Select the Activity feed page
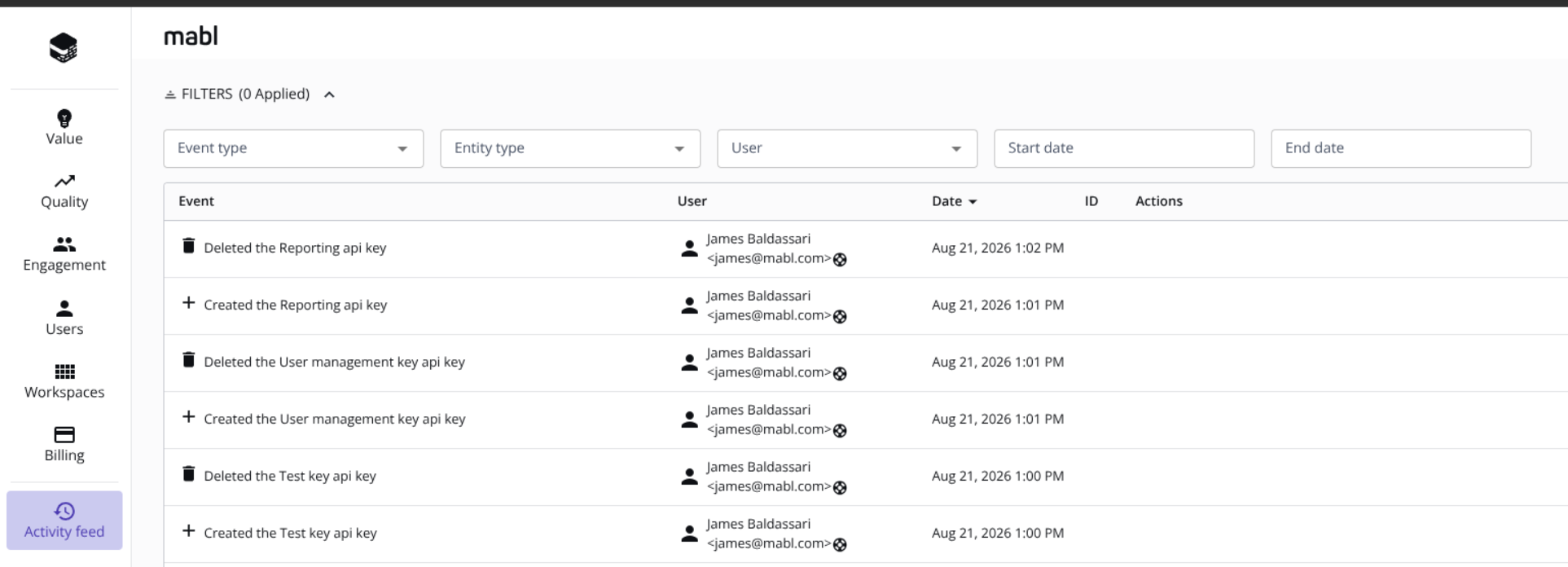Image resolution: width=1568 pixels, height=567 pixels. pyautogui.click(x=64, y=521)
